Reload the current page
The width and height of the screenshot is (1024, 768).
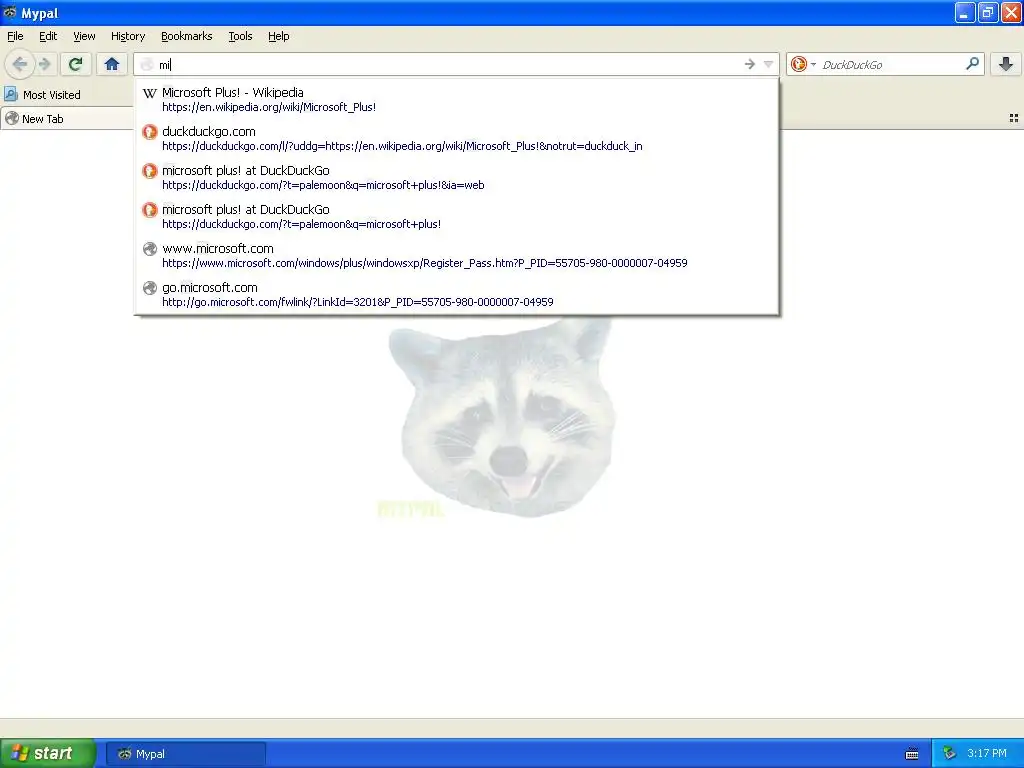click(x=76, y=64)
